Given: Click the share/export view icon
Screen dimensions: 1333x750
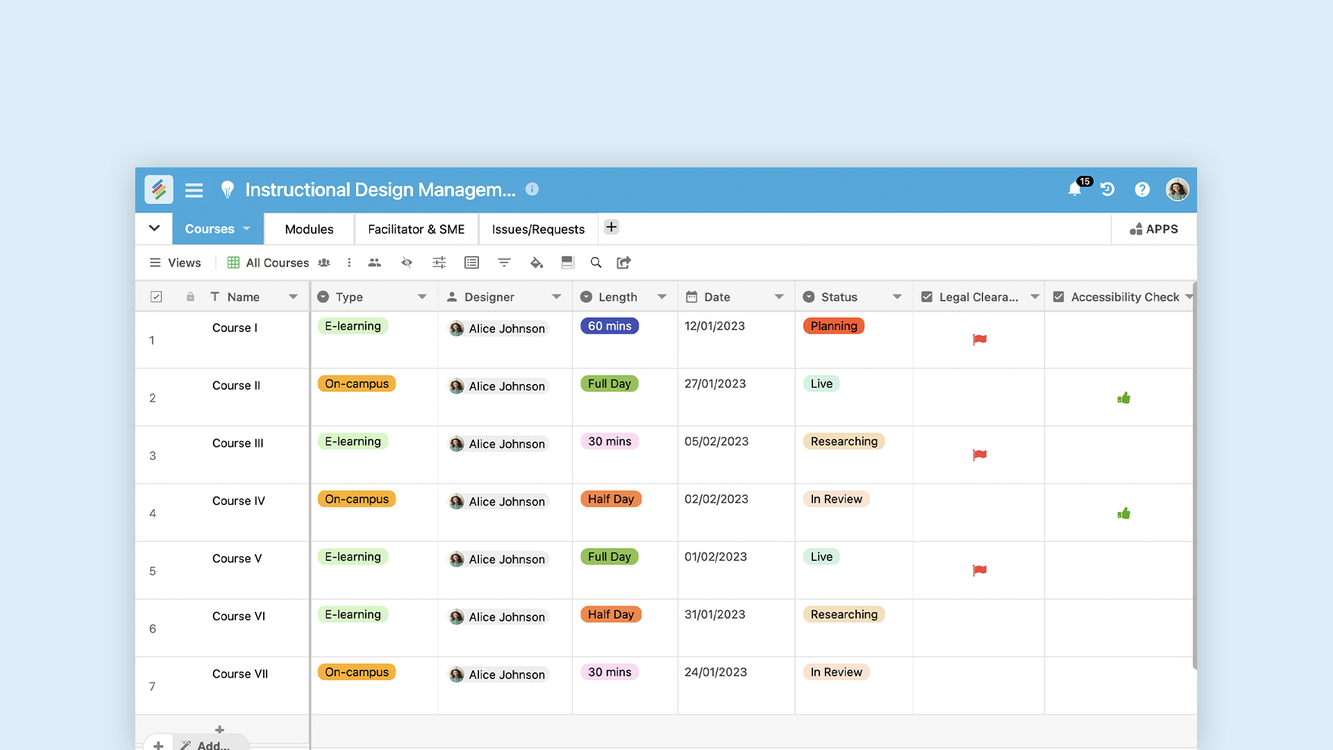Looking at the screenshot, I should click(624, 263).
